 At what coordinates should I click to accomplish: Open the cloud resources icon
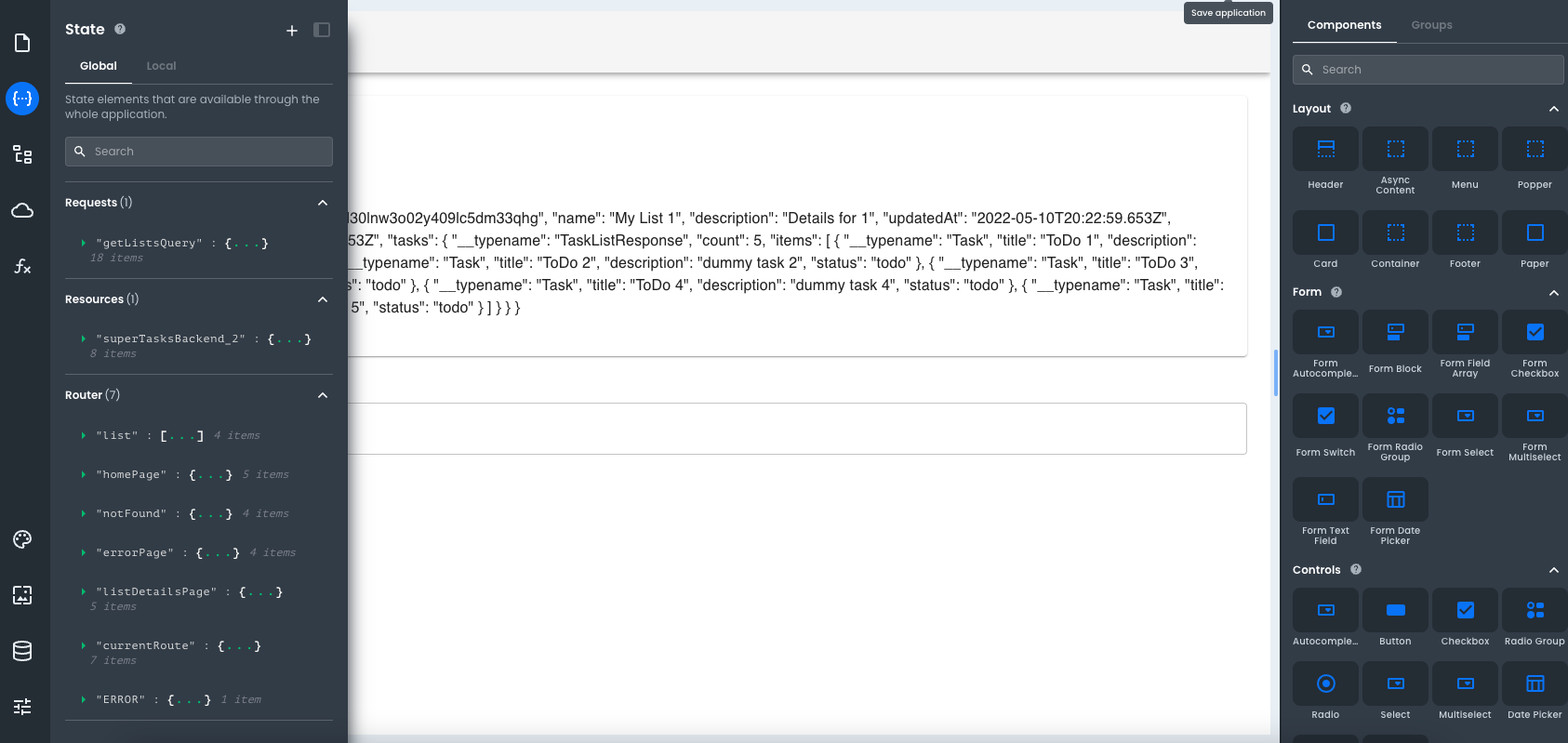click(22, 210)
